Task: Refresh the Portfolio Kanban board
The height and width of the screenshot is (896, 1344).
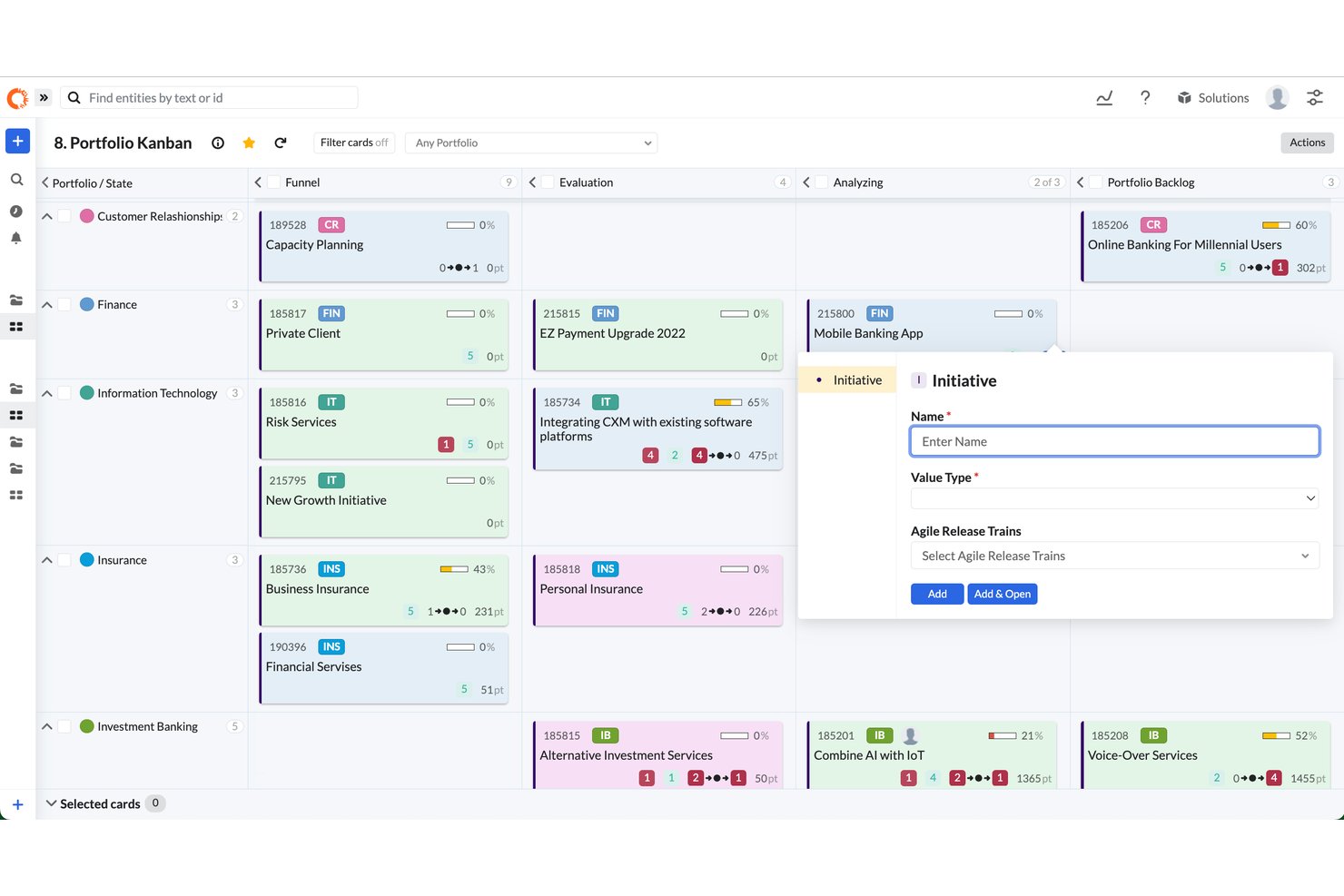Action: [x=281, y=143]
